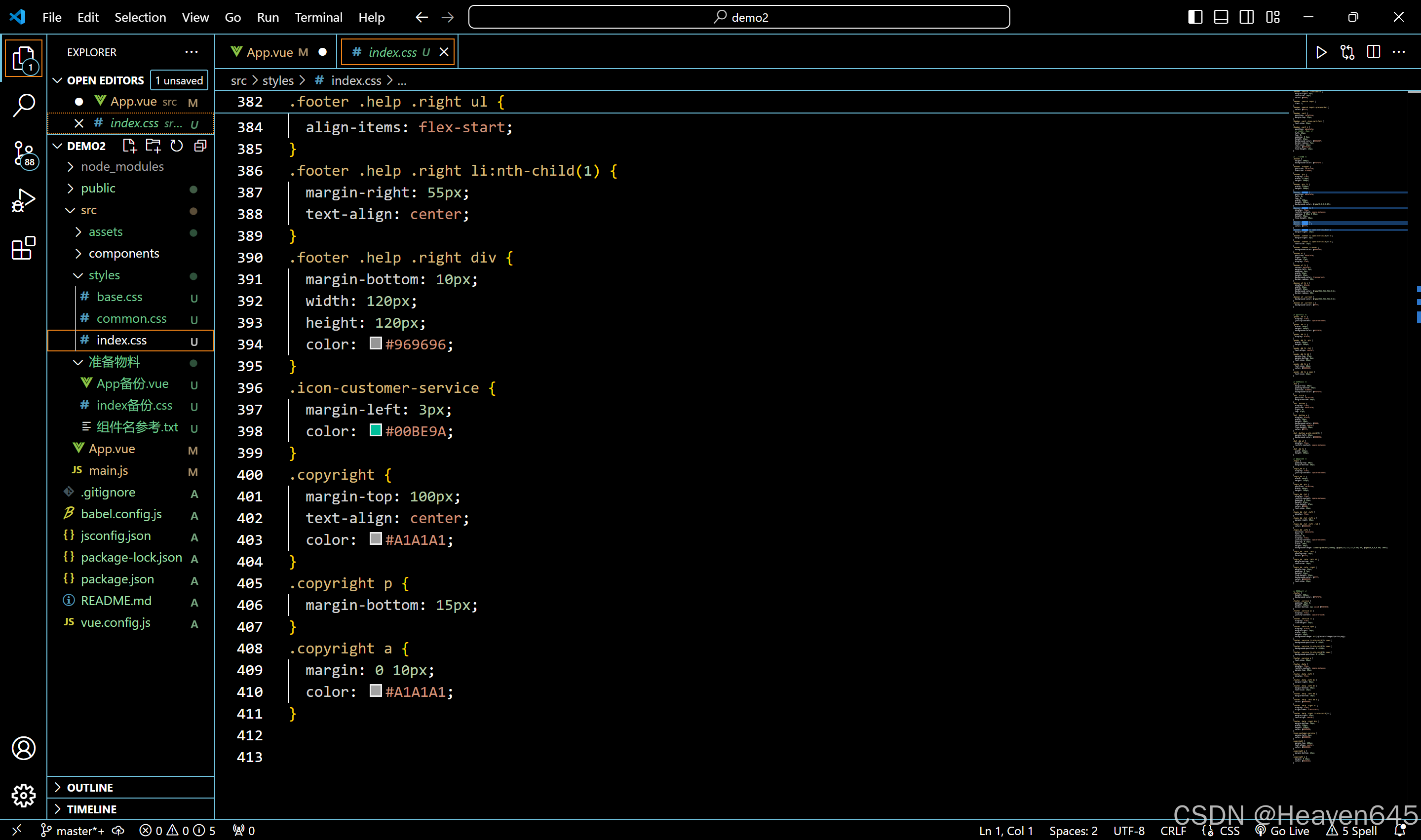The height and width of the screenshot is (840, 1421).
Task: Click the demo2 command center search box
Action: [739, 18]
